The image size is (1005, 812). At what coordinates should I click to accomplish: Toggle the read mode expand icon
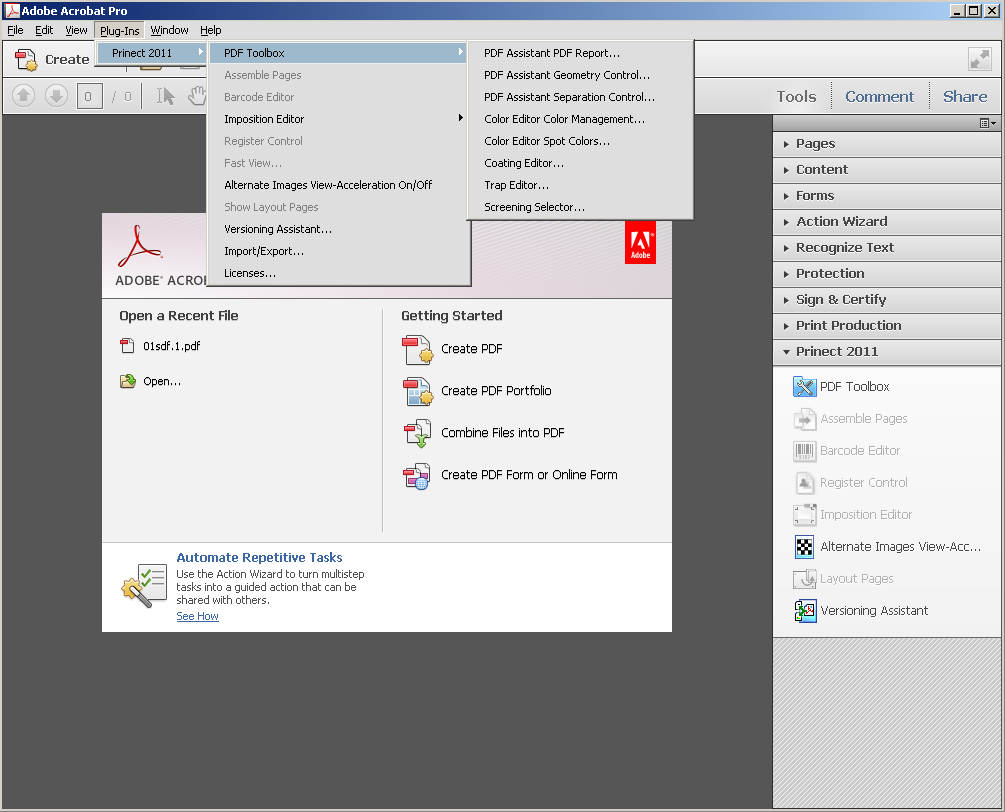coord(980,59)
